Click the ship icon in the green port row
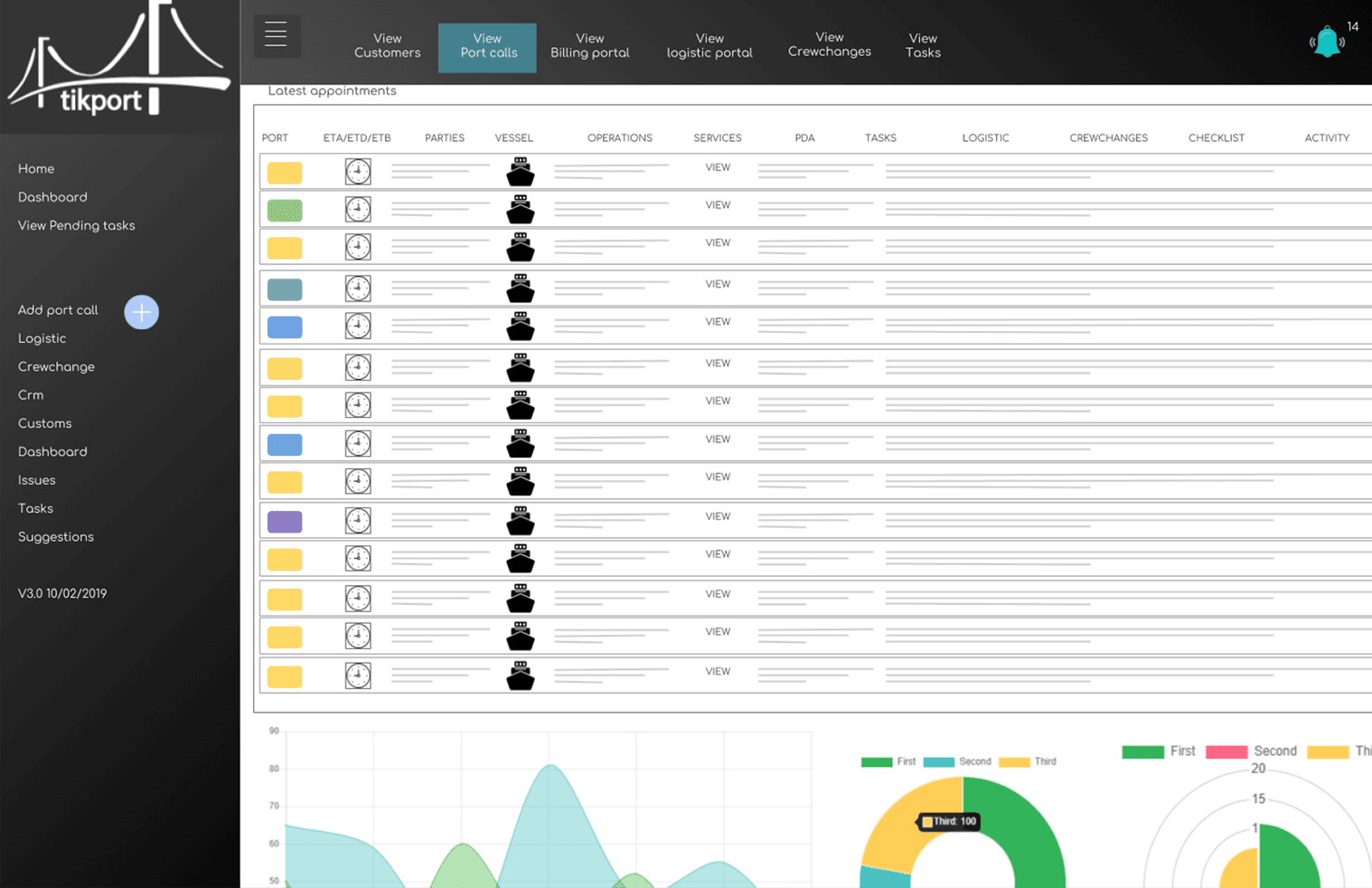Screen dimensions: 1372x888 point(521,209)
